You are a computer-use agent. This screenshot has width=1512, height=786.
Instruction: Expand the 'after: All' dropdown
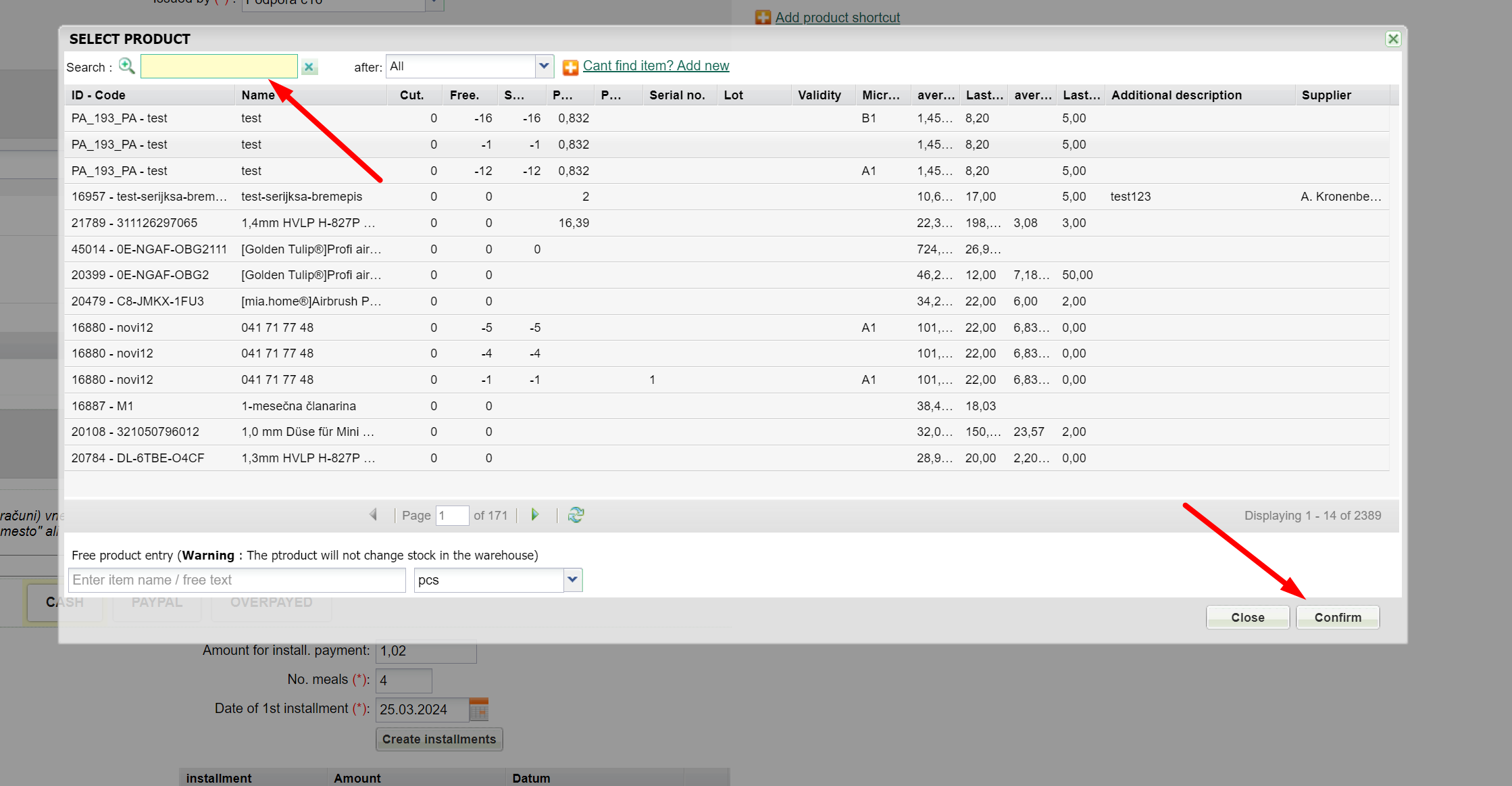(544, 66)
